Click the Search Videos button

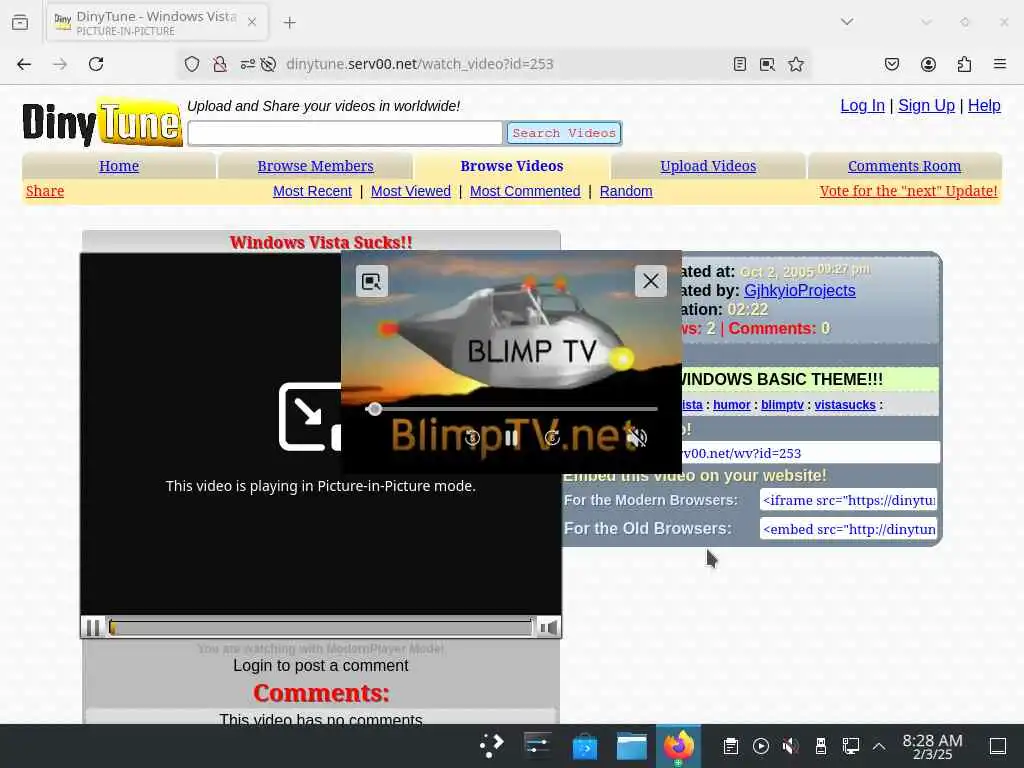564,133
